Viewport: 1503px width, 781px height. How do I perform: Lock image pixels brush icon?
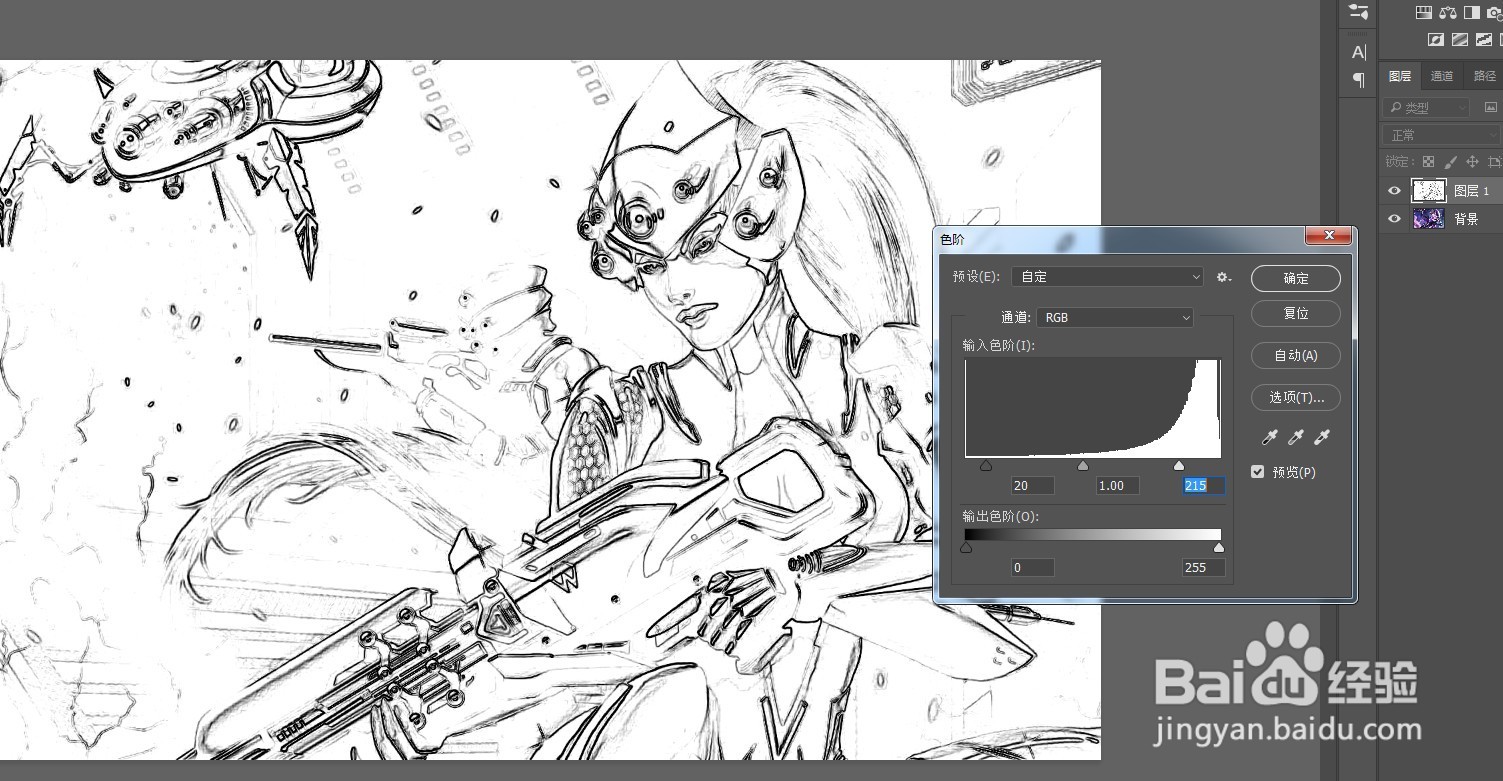(x=1450, y=161)
